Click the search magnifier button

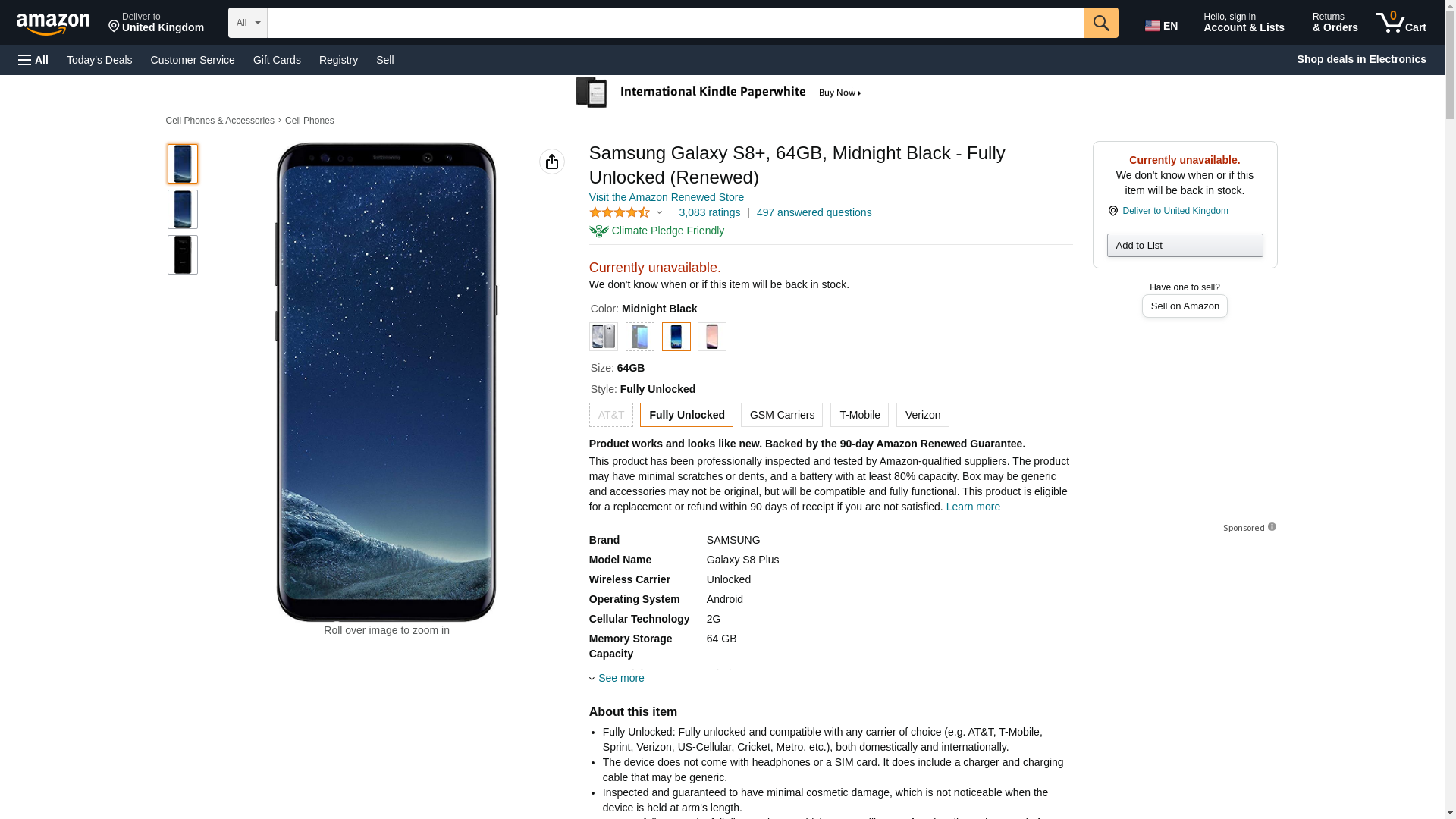point(1100,23)
